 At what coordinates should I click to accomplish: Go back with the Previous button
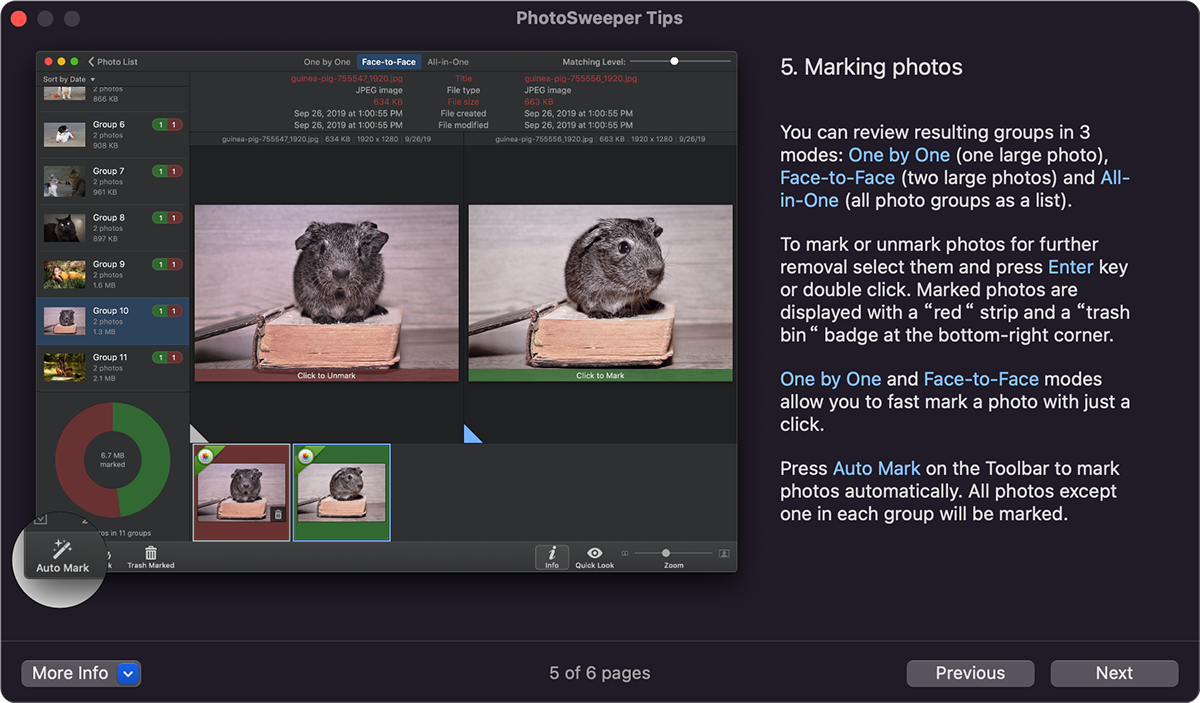pyautogui.click(x=970, y=673)
